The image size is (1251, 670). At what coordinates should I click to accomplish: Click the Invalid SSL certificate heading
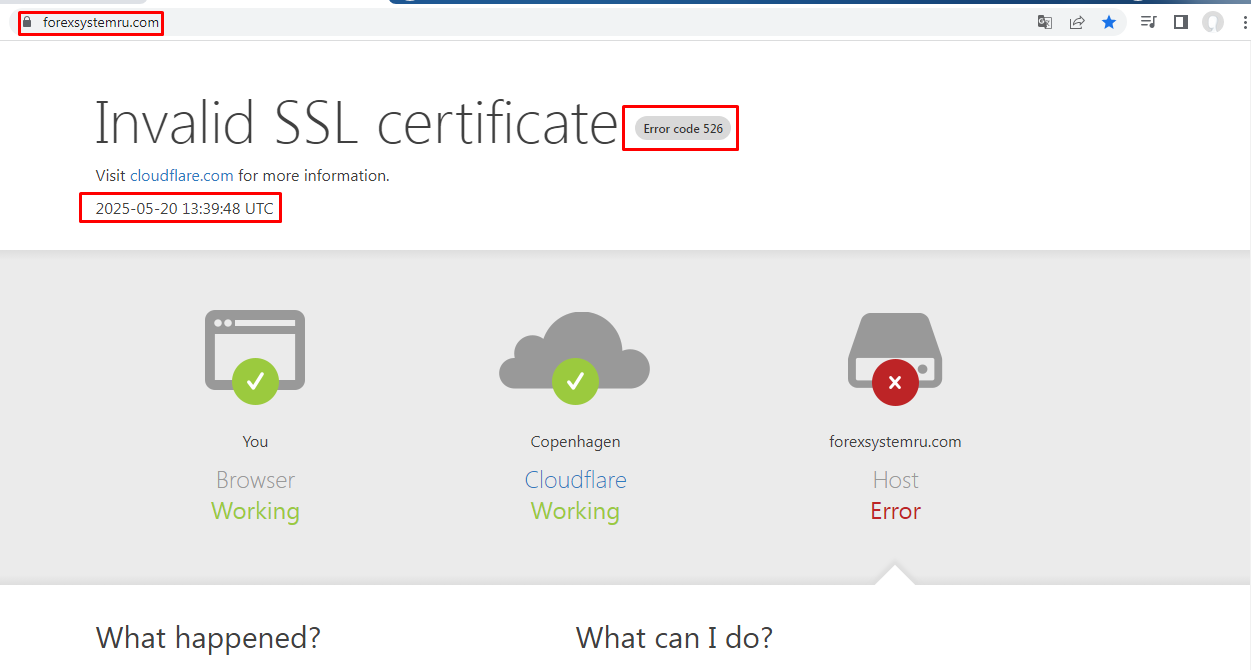[x=356, y=125]
